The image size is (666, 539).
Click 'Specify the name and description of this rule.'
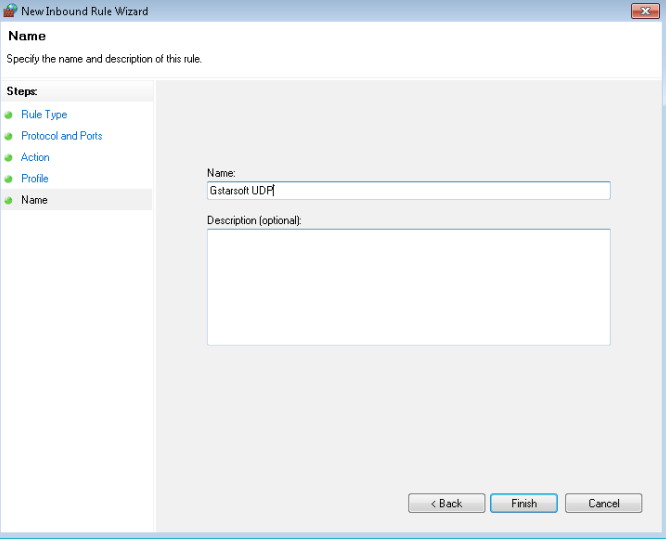pos(104,59)
